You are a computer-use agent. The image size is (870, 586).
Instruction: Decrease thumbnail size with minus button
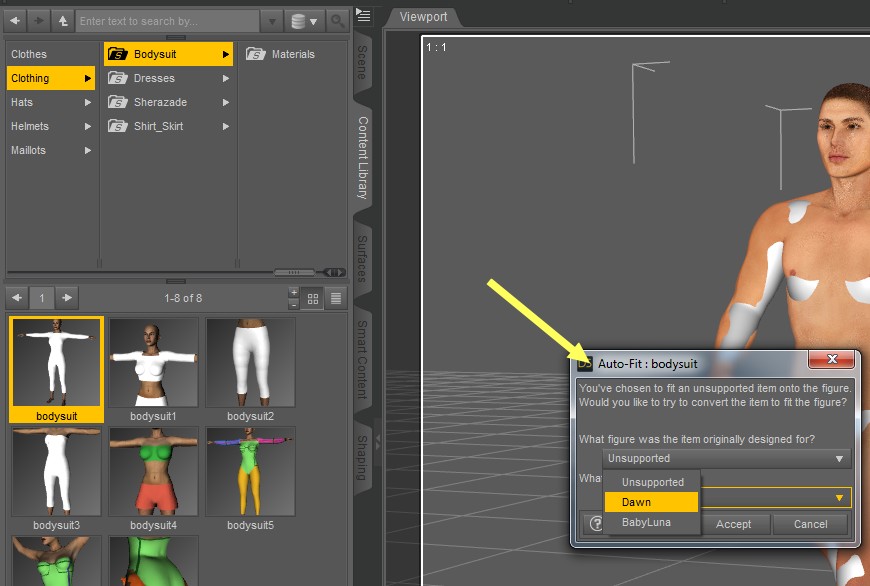click(294, 304)
